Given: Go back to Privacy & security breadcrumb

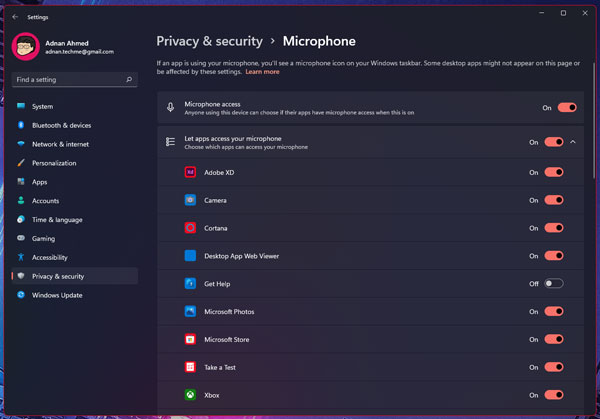Looking at the screenshot, I should tap(209, 41).
